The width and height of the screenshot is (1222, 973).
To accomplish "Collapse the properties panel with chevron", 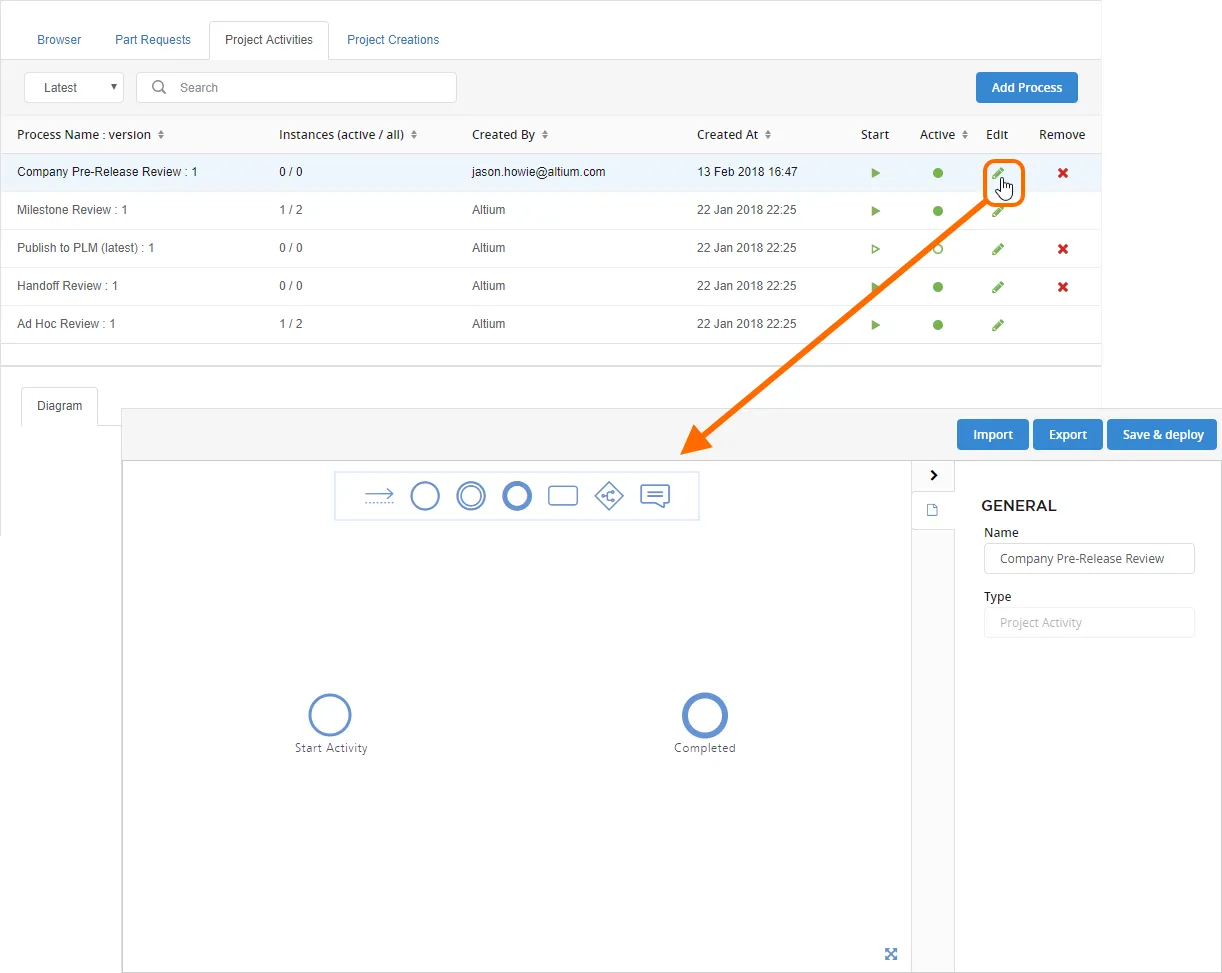I will pos(933,476).
